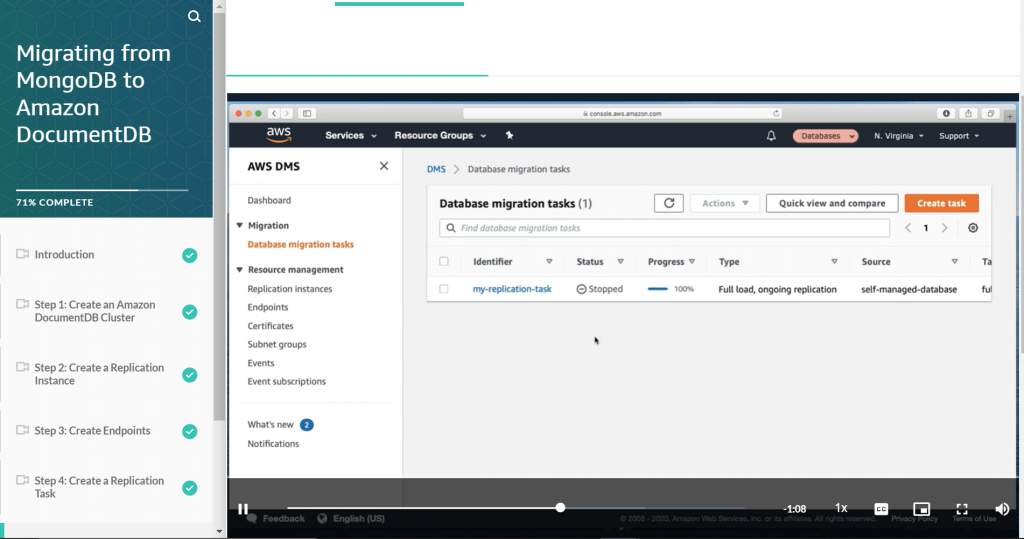Open table preferences gear icon
This screenshot has width=1024, height=539.
point(973,228)
